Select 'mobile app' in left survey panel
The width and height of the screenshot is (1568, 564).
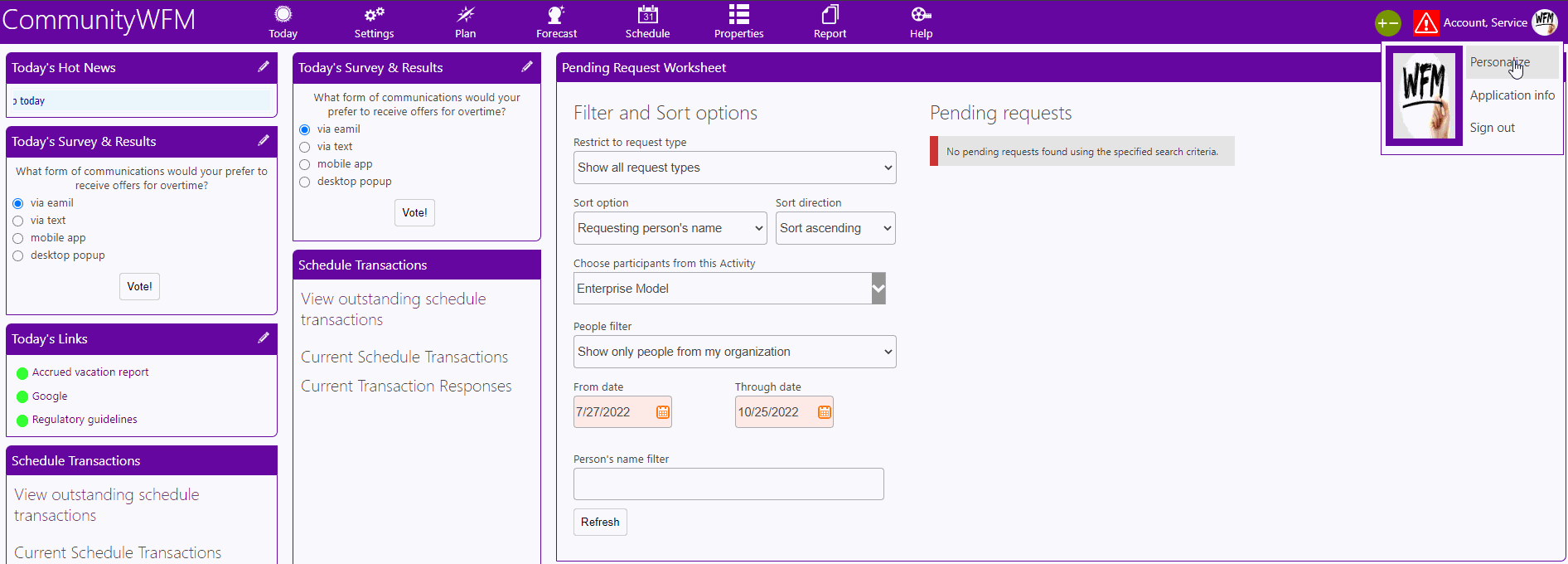click(18, 238)
